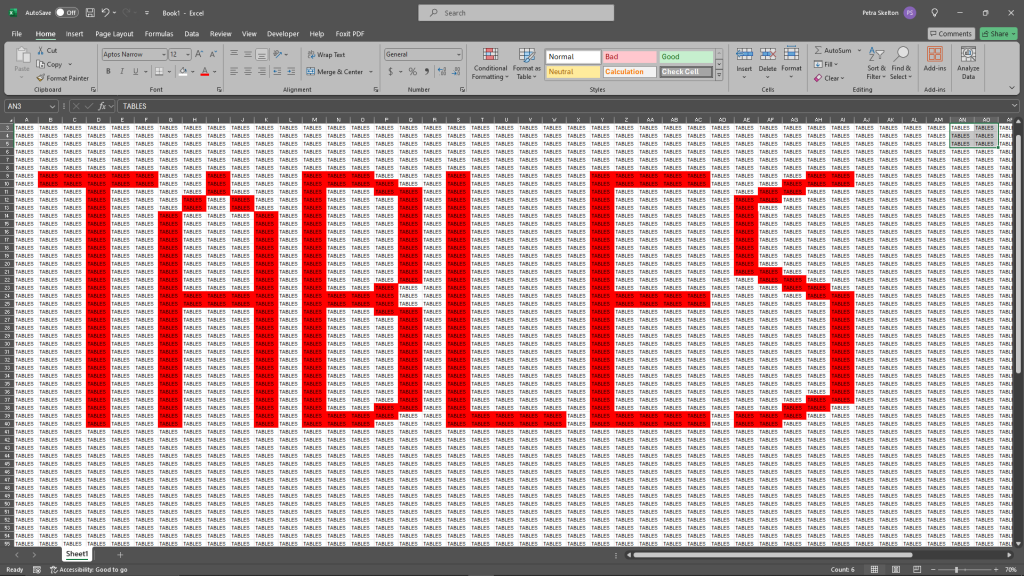Click the Save icon in title bar
Viewport: 1024px width, 576px height.
90,13
